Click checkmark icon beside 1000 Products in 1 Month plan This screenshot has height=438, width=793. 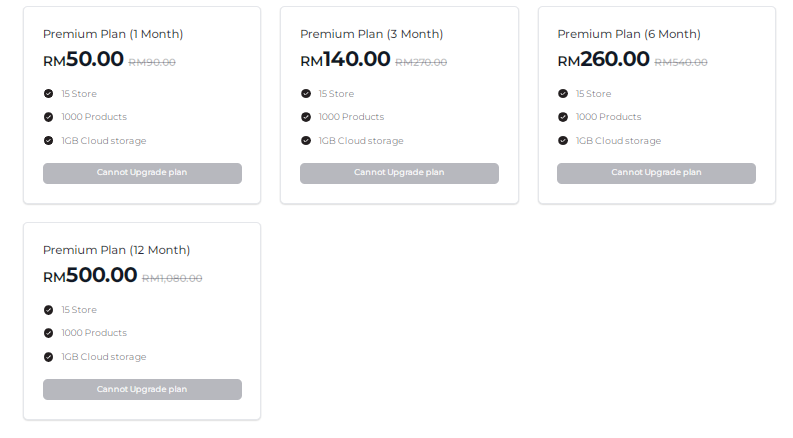[x=48, y=117]
